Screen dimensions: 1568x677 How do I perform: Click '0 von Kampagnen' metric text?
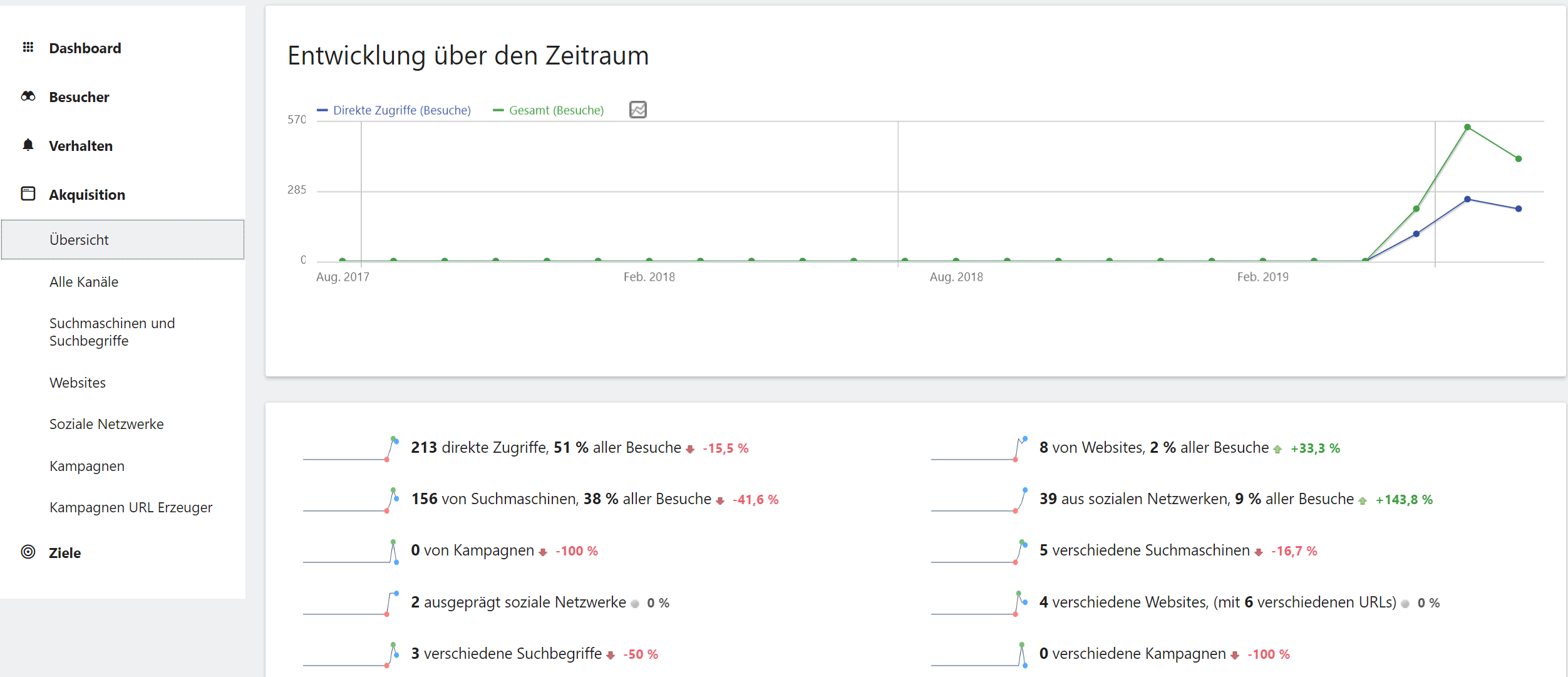(x=472, y=550)
